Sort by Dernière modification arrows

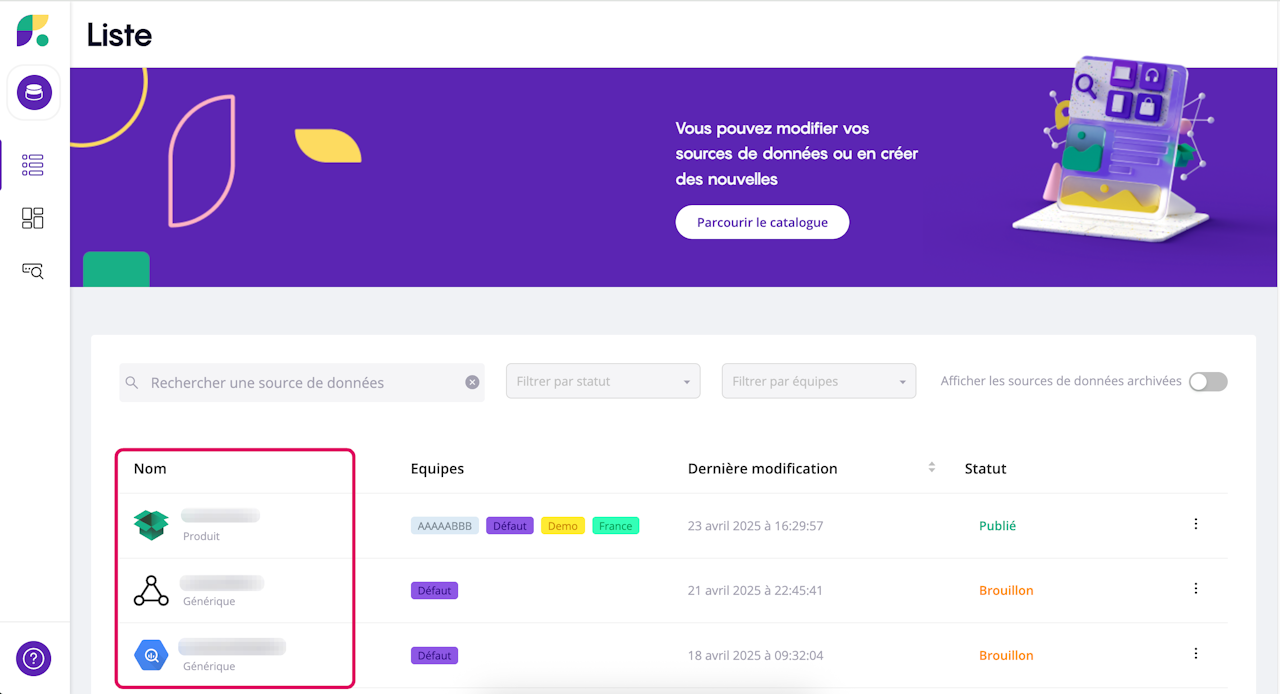[932, 467]
